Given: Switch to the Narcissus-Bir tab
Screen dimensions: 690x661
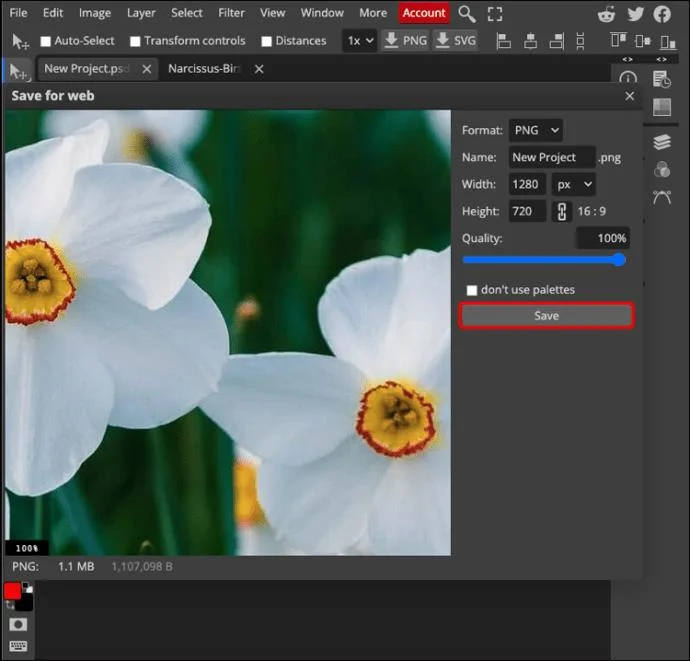Looking at the screenshot, I should pyautogui.click(x=204, y=69).
